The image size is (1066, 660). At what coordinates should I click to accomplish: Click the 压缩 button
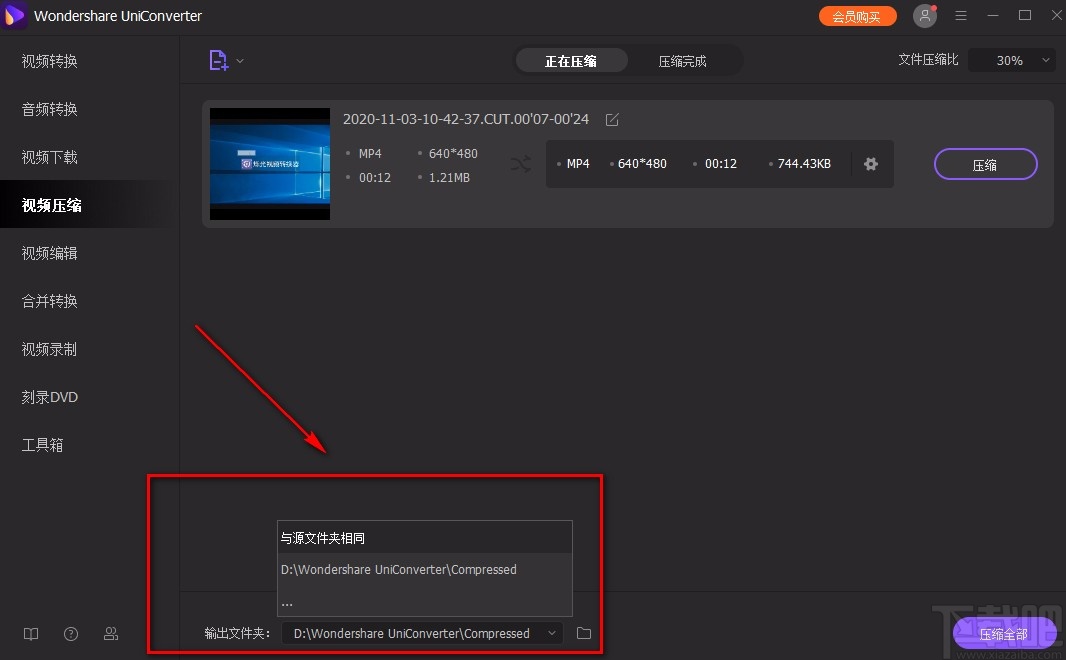point(985,163)
